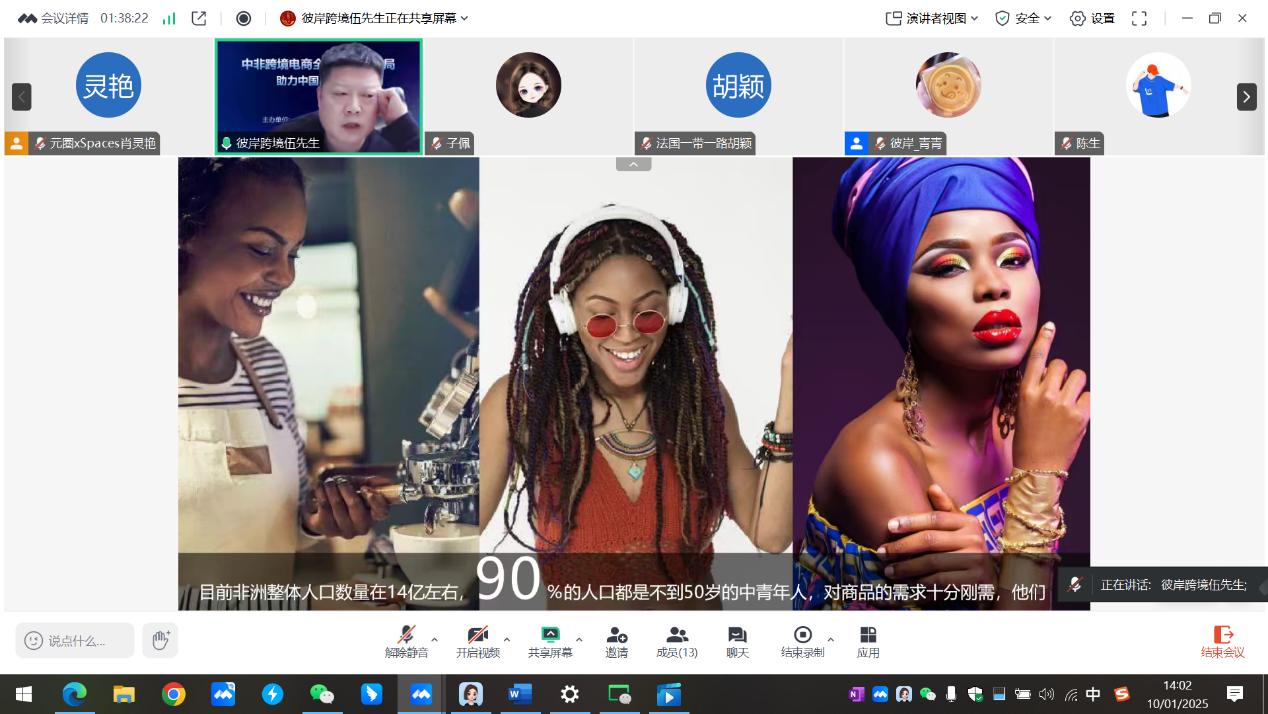Stop the meeting recording
Screen dimensions: 1268x714
[x=802, y=641]
